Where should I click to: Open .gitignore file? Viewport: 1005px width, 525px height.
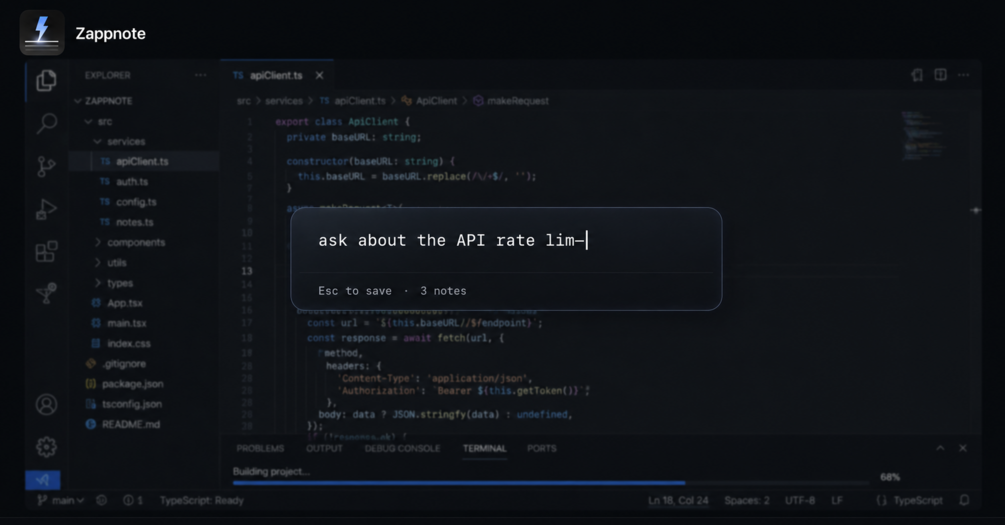tap(116, 363)
